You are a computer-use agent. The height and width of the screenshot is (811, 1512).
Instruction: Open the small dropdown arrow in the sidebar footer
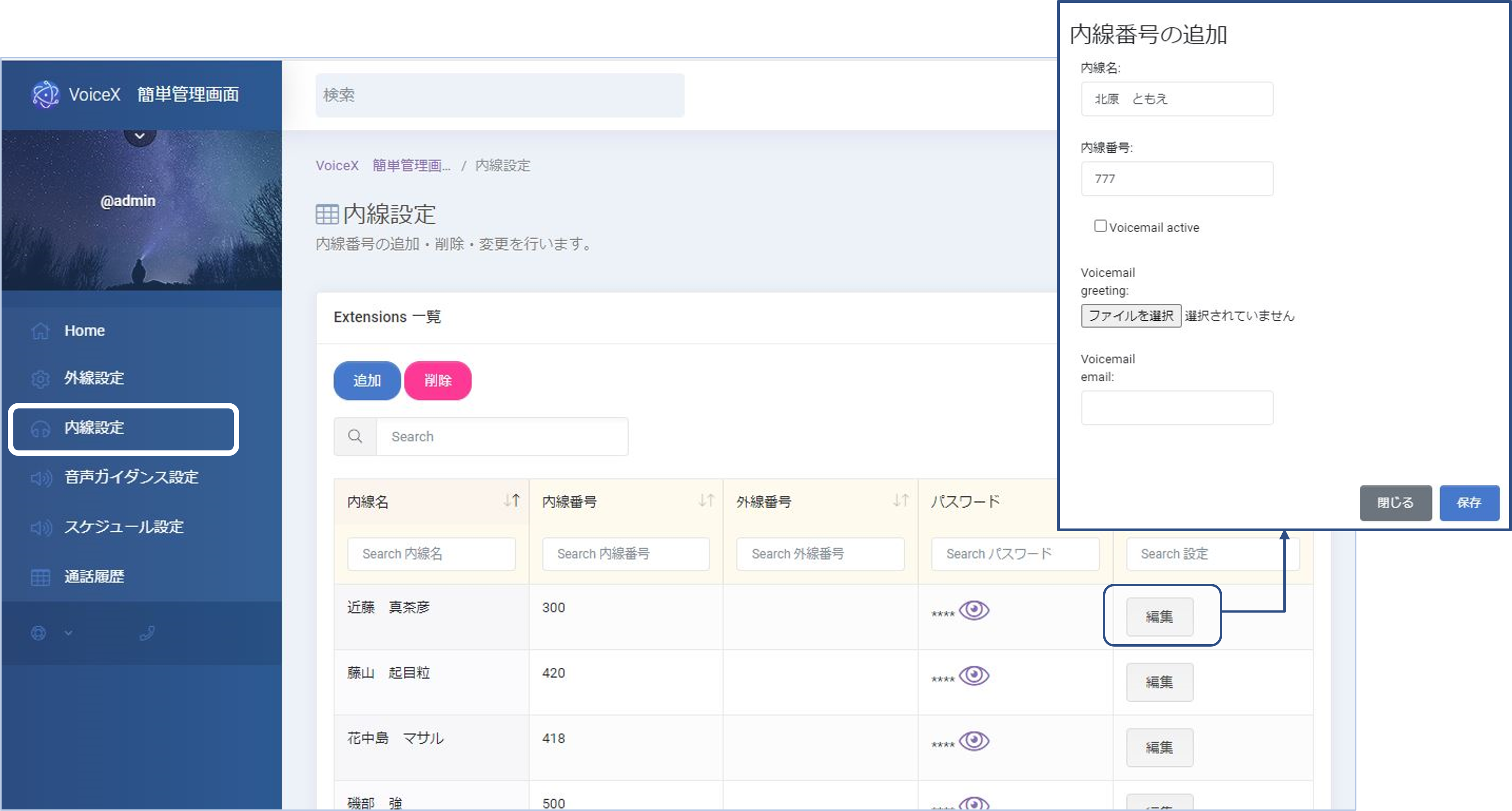[69, 633]
